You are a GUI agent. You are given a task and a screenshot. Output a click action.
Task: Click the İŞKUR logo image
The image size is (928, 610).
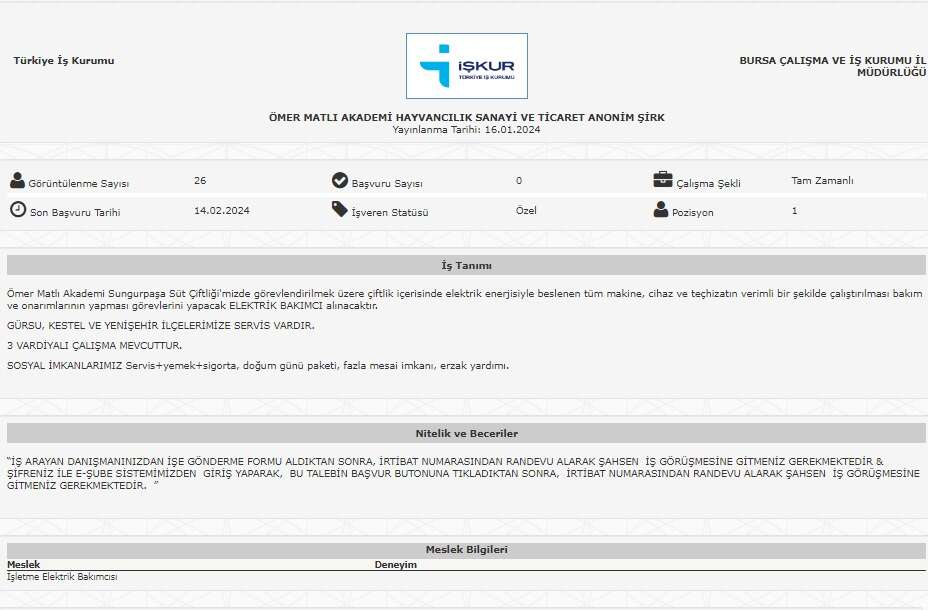click(x=466, y=66)
